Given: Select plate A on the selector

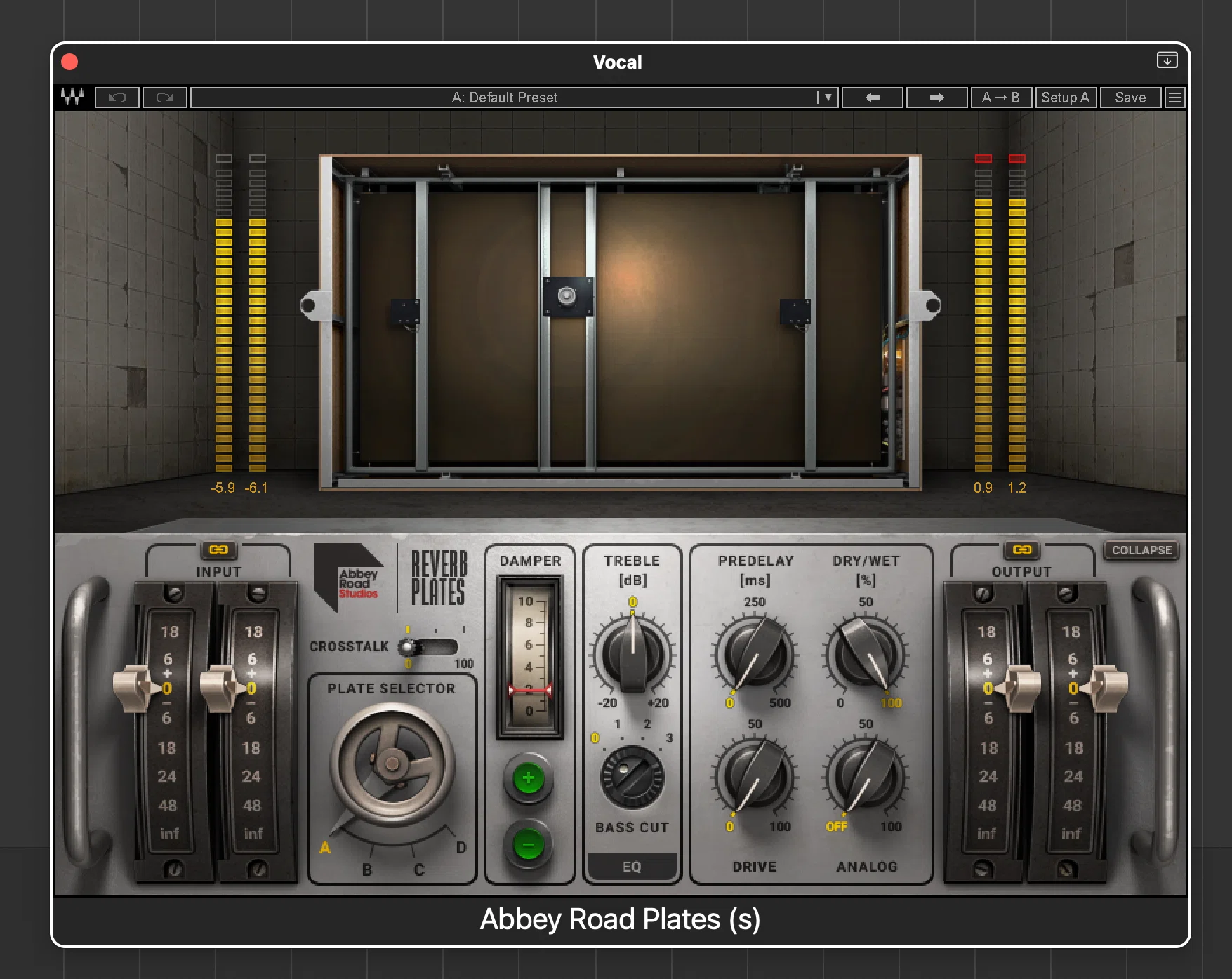Looking at the screenshot, I should pos(325,848).
